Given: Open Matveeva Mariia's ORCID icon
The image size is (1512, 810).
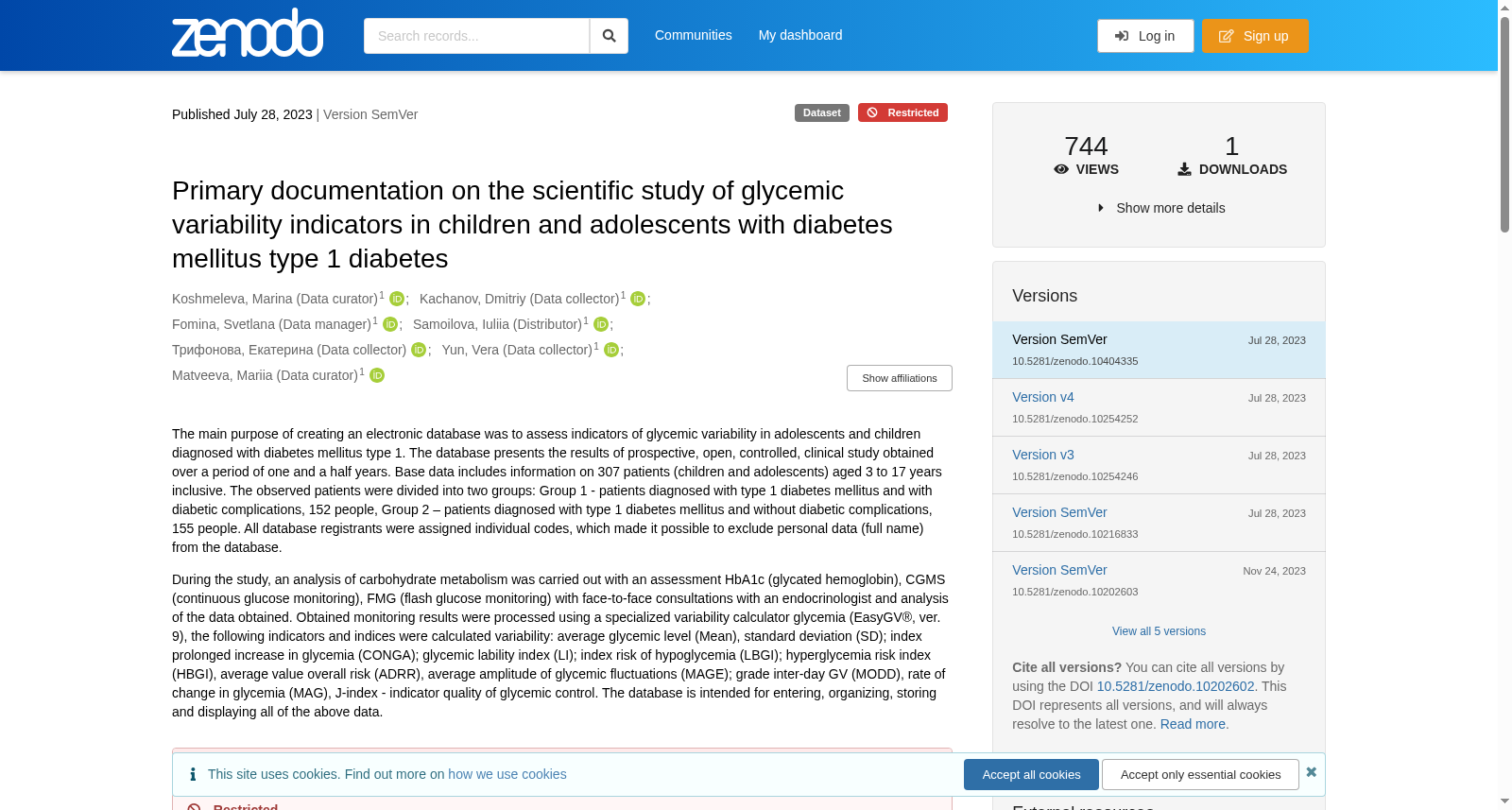Looking at the screenshot, I should 377,375.
